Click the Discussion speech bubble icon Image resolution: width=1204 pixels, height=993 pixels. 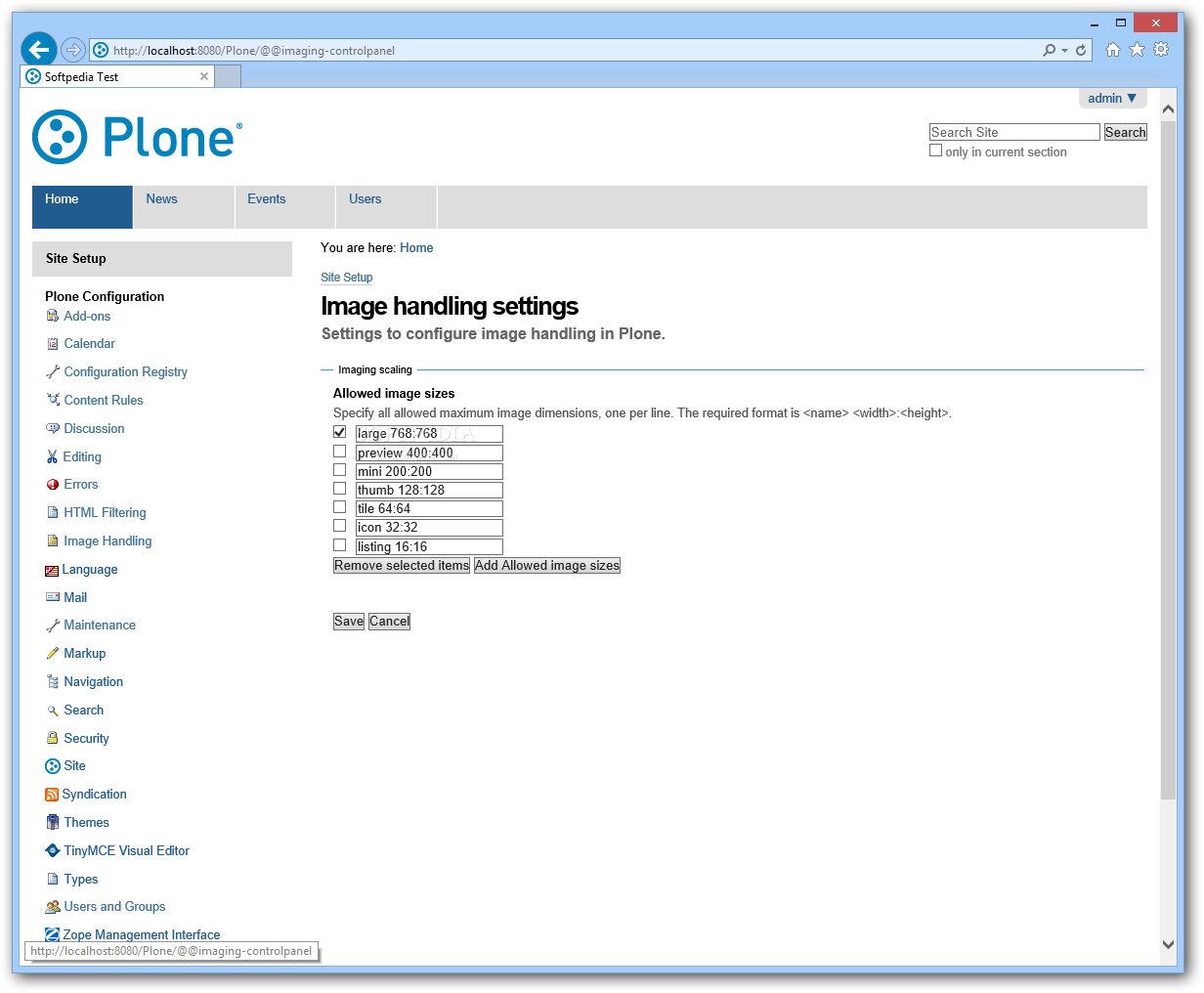point(53,428)
